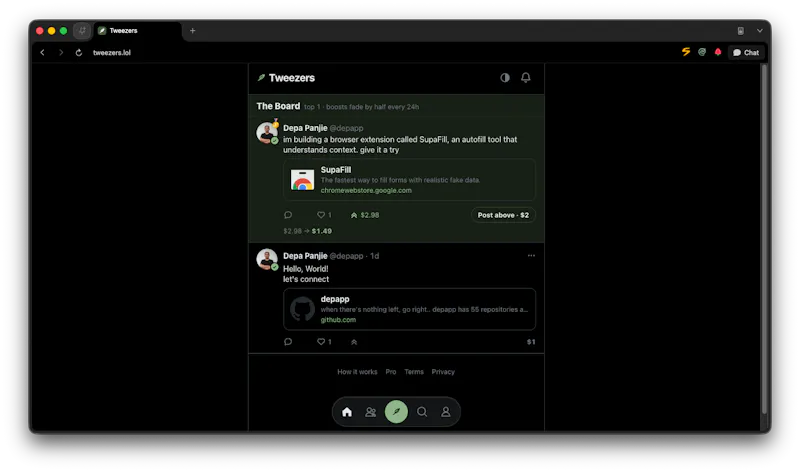800x472 pixels.
Task: Open chromewebstore.google.com link
Action: click(x=366, y=190)
